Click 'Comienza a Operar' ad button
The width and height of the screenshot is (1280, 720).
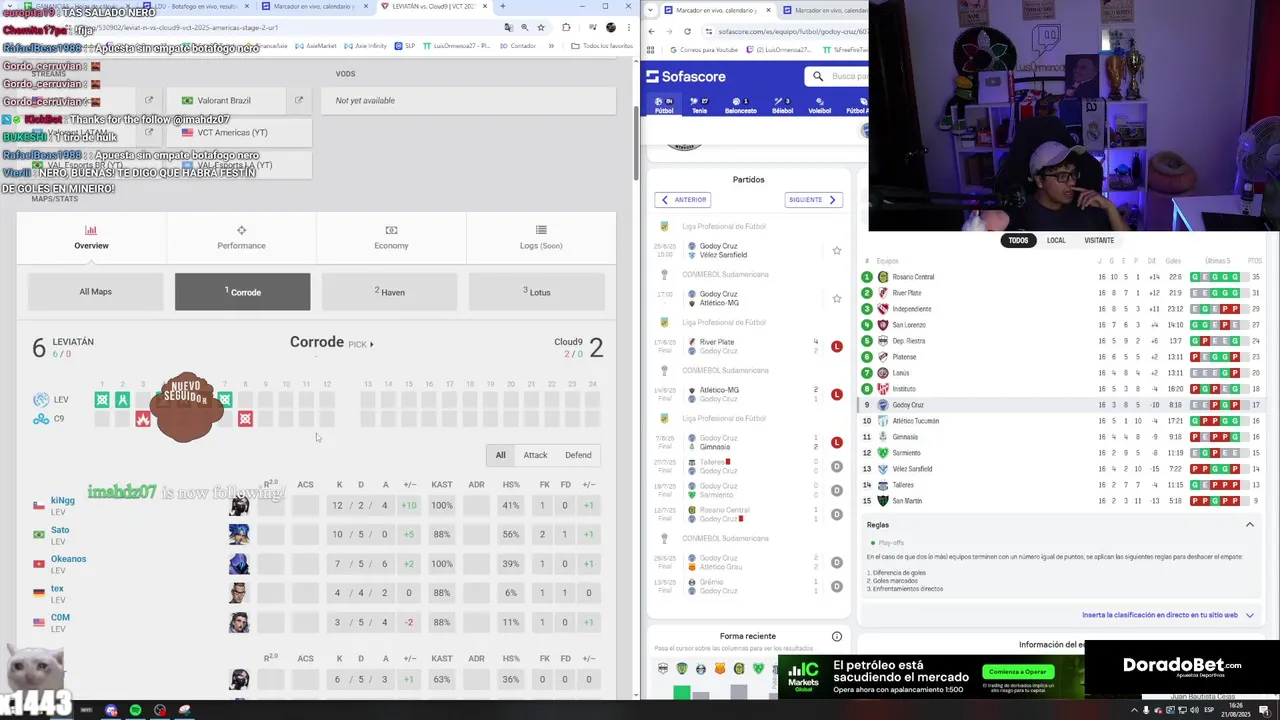(1017, 672)
